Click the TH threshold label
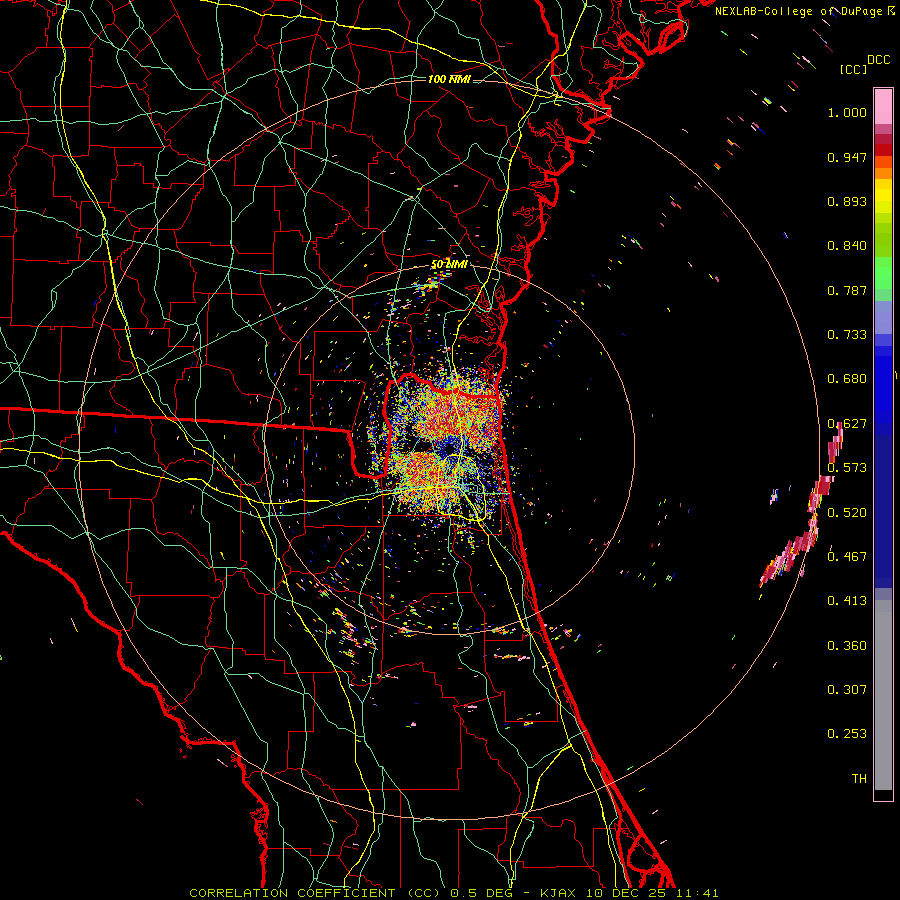 859,779
